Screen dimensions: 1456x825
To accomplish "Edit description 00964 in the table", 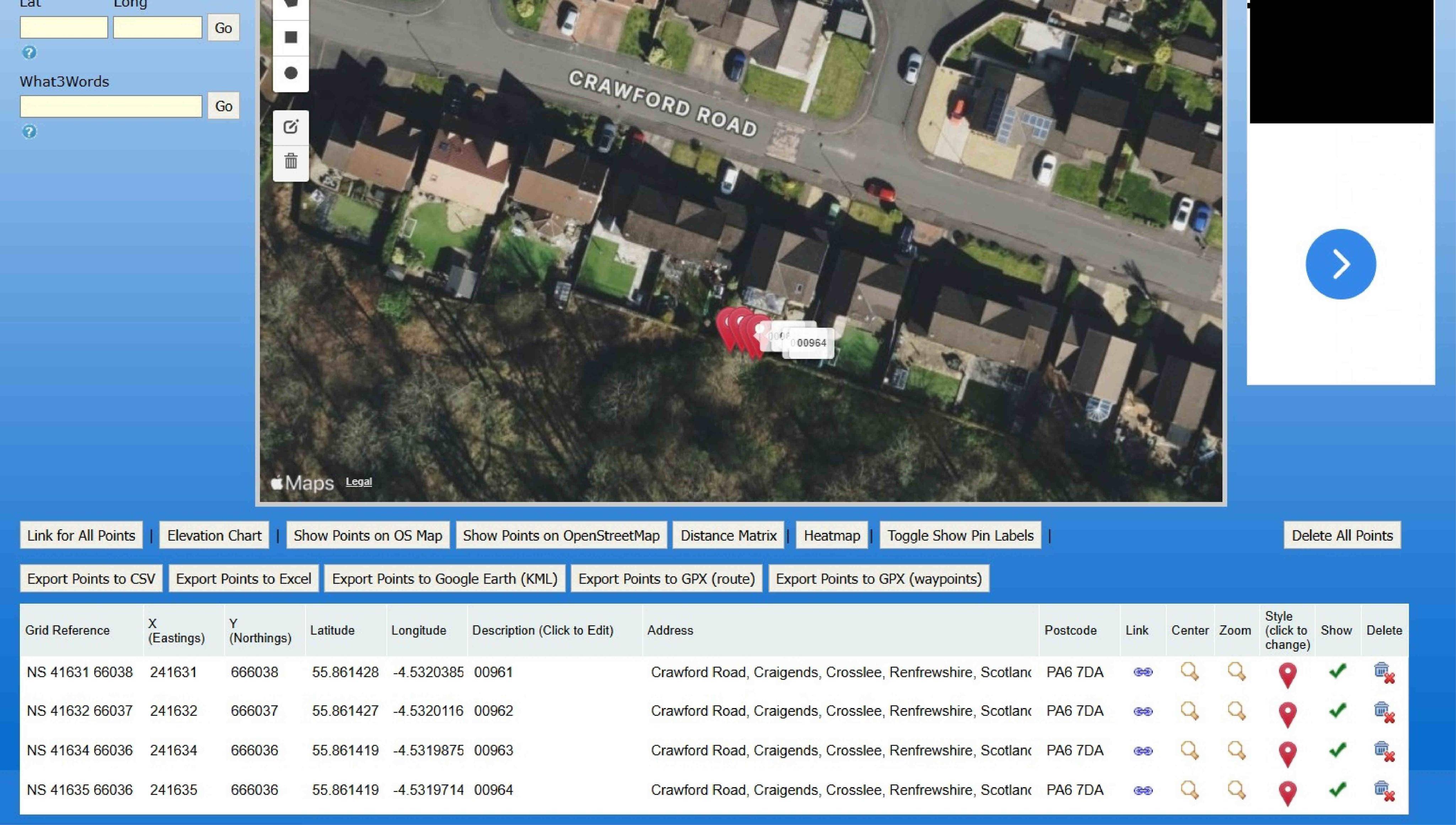I will (493, 790).
